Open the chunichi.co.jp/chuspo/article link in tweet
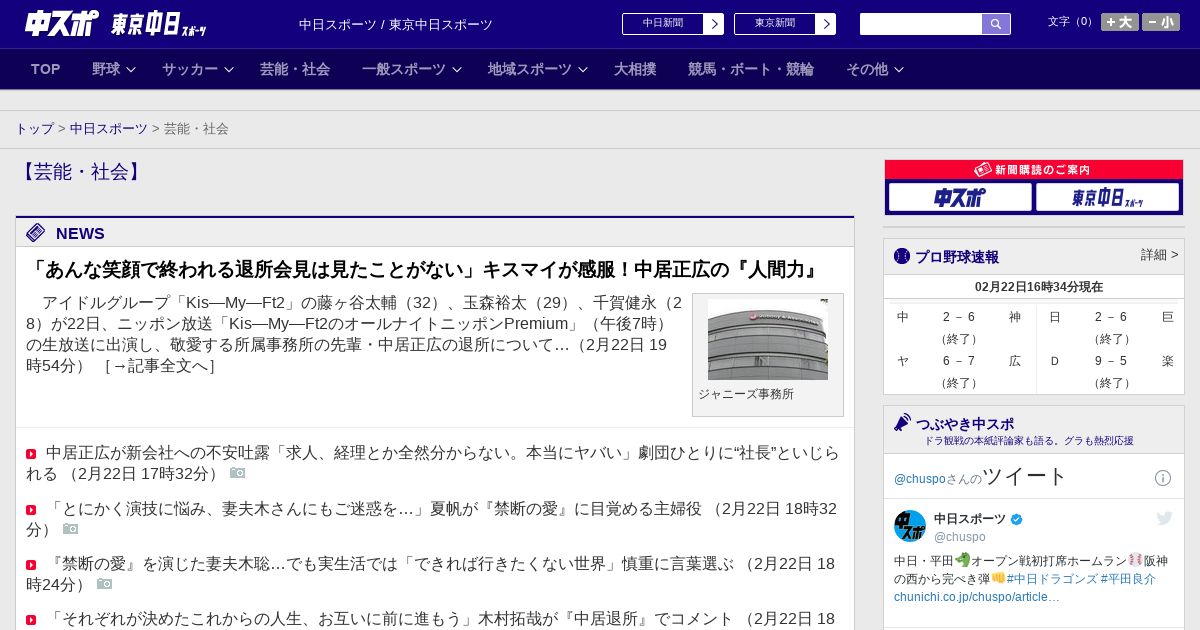1200x630 pixels. (x=977, y=597)
